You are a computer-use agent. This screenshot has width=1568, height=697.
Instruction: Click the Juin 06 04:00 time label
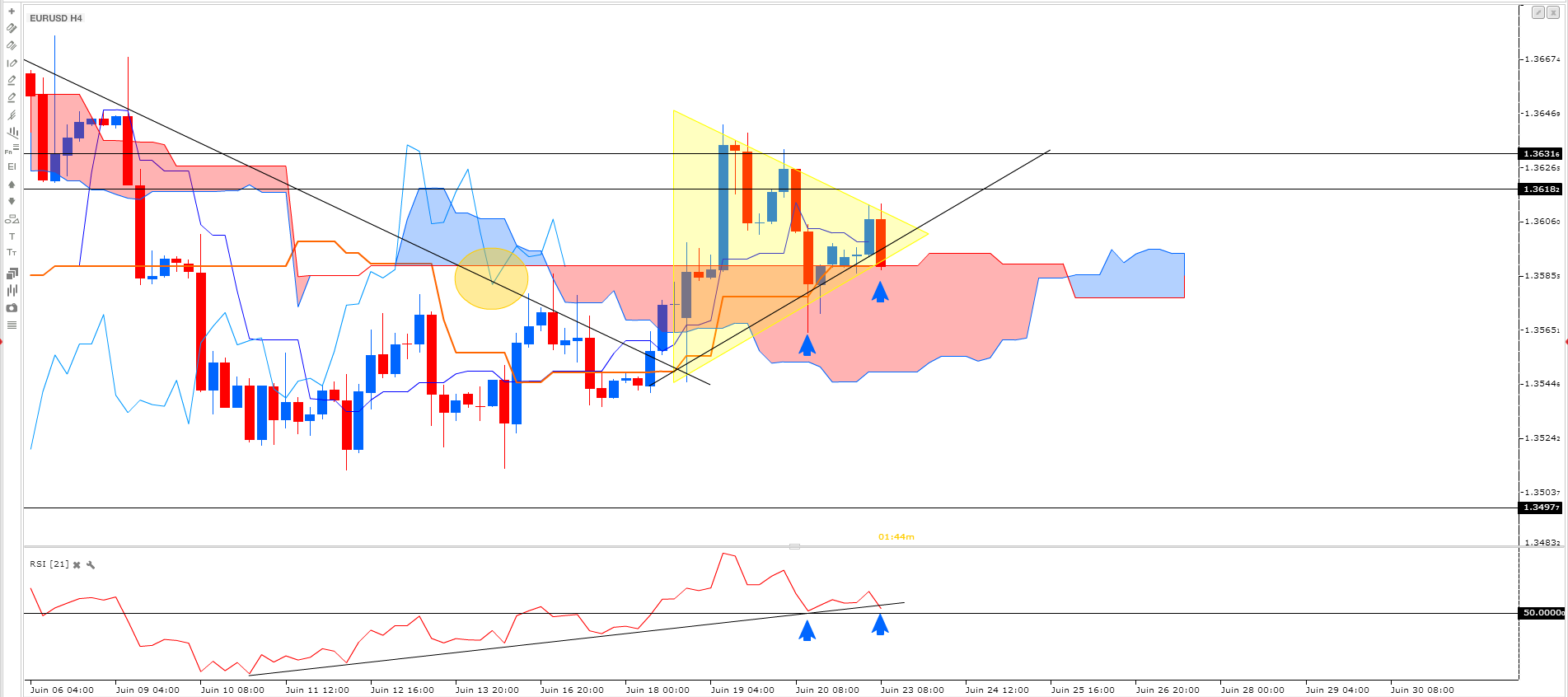pos(62,690)
